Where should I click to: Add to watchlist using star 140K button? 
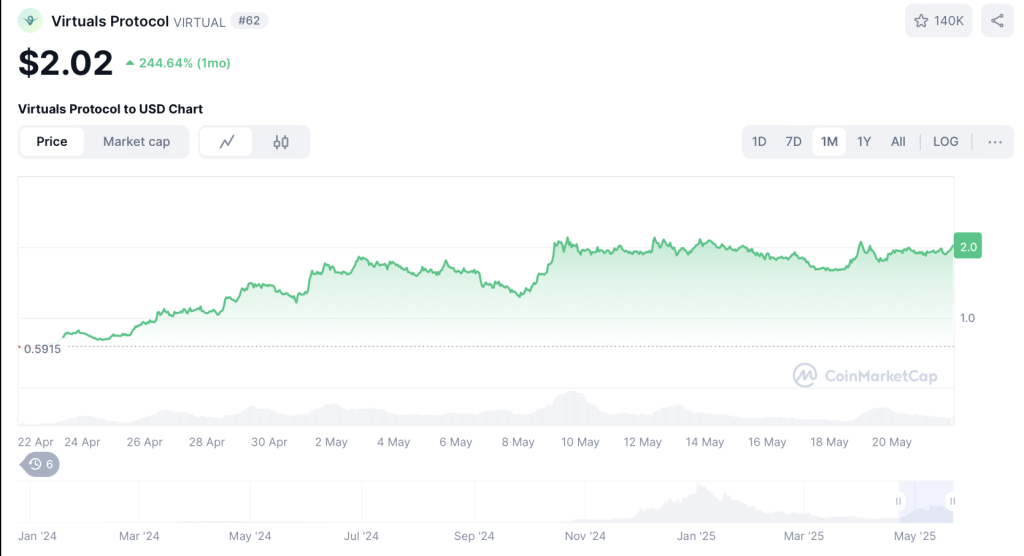tap(938, 21)
